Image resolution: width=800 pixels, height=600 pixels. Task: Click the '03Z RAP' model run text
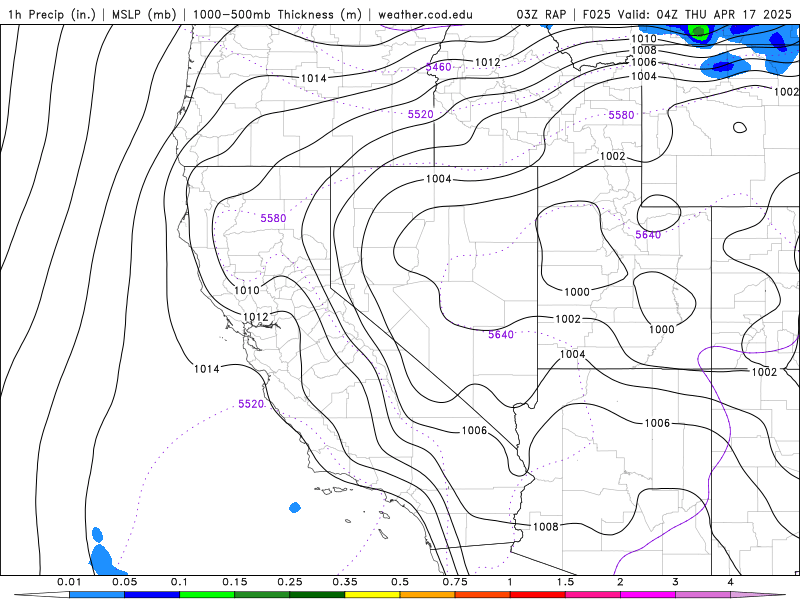coord(541,15)
